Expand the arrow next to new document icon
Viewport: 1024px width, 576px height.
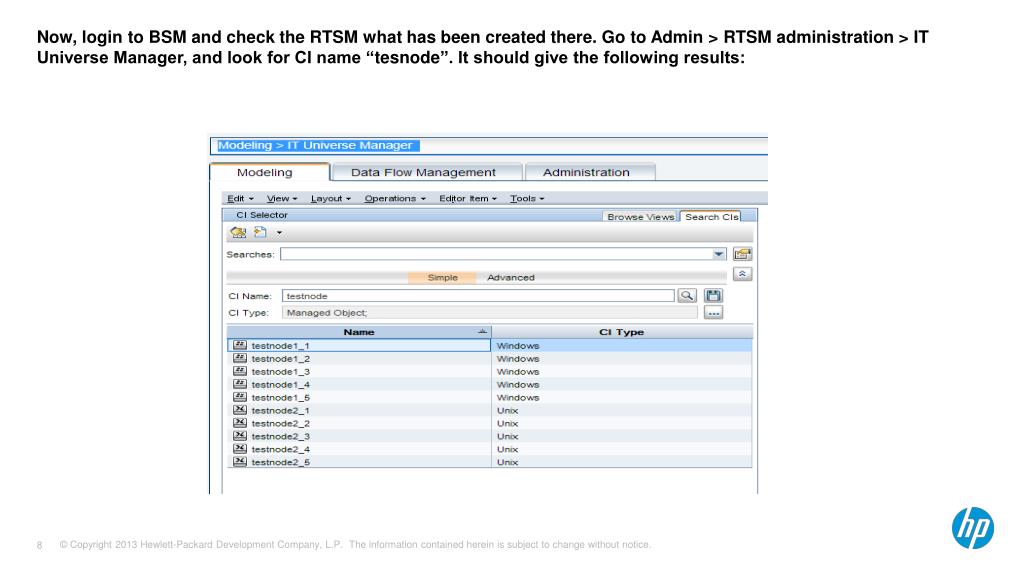(280, 233)
